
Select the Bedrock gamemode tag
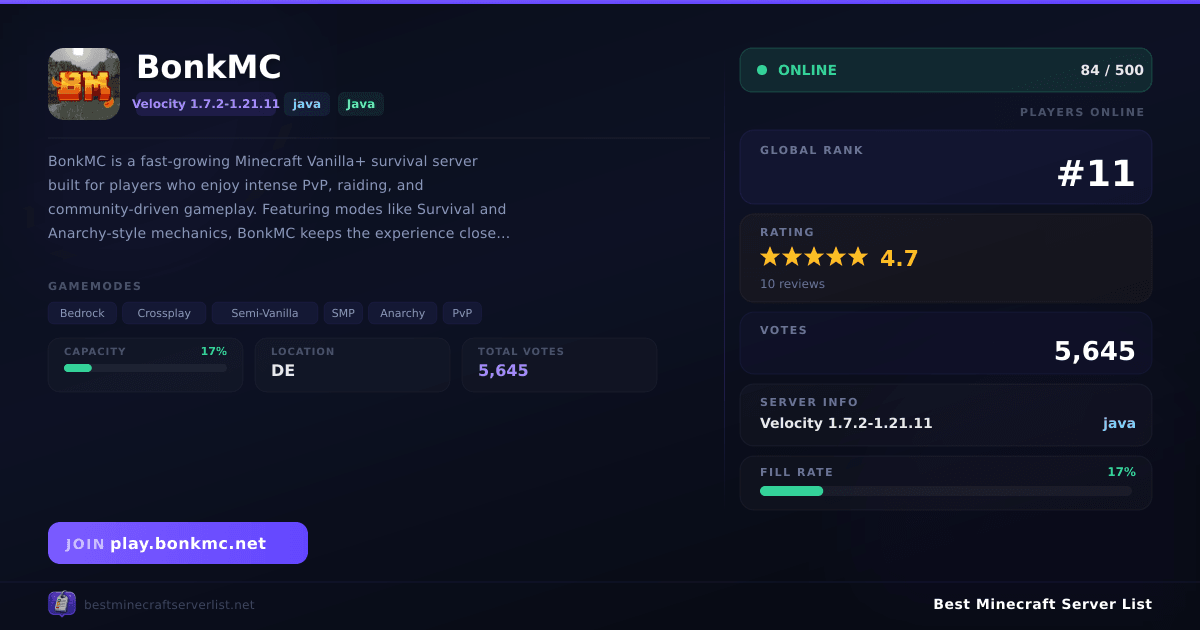(82, 313)
